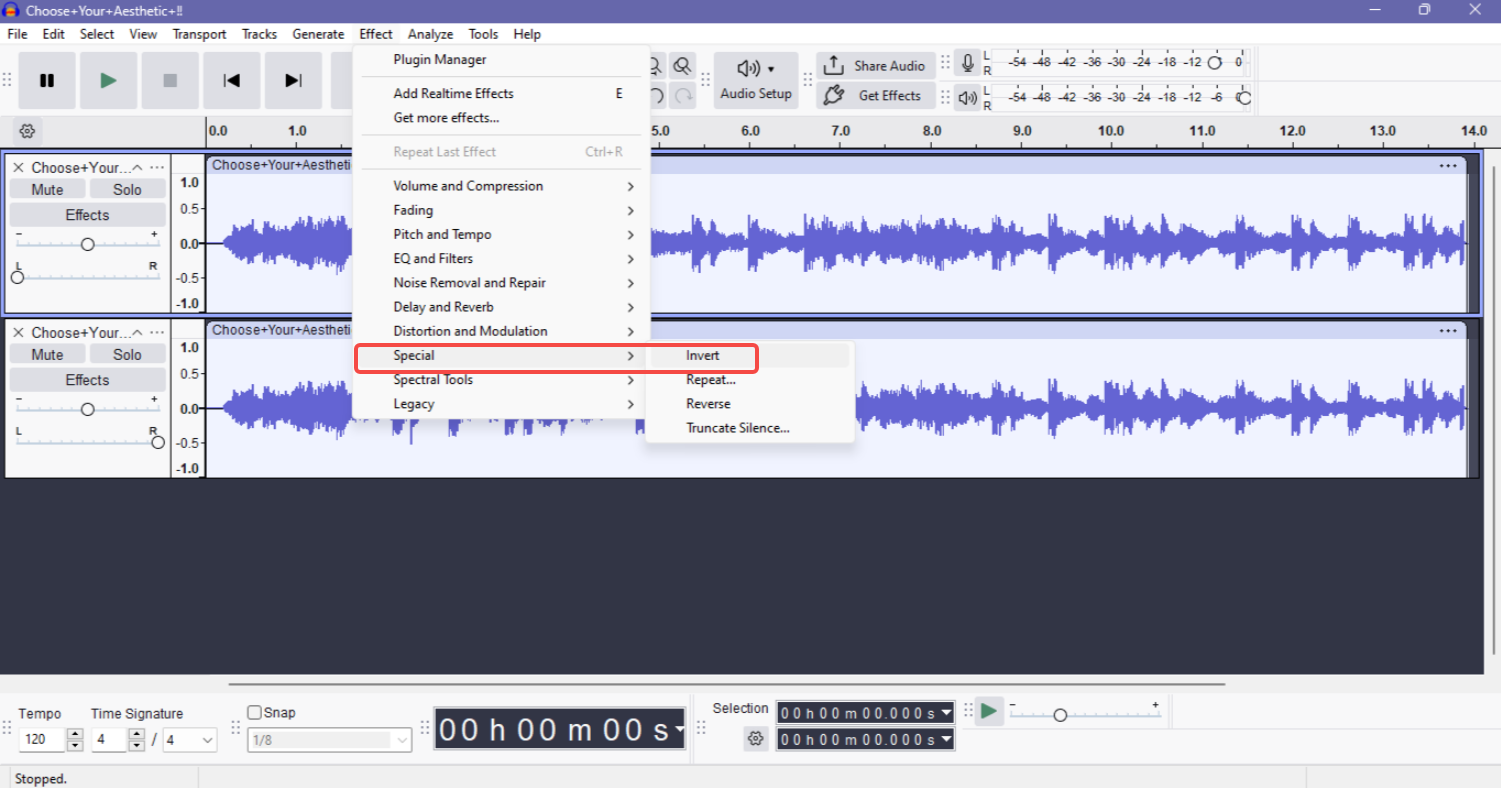The height and width of the screenshot is (788, 1501).
Task: Click the Stop transport button
Action: click(170, 81)
